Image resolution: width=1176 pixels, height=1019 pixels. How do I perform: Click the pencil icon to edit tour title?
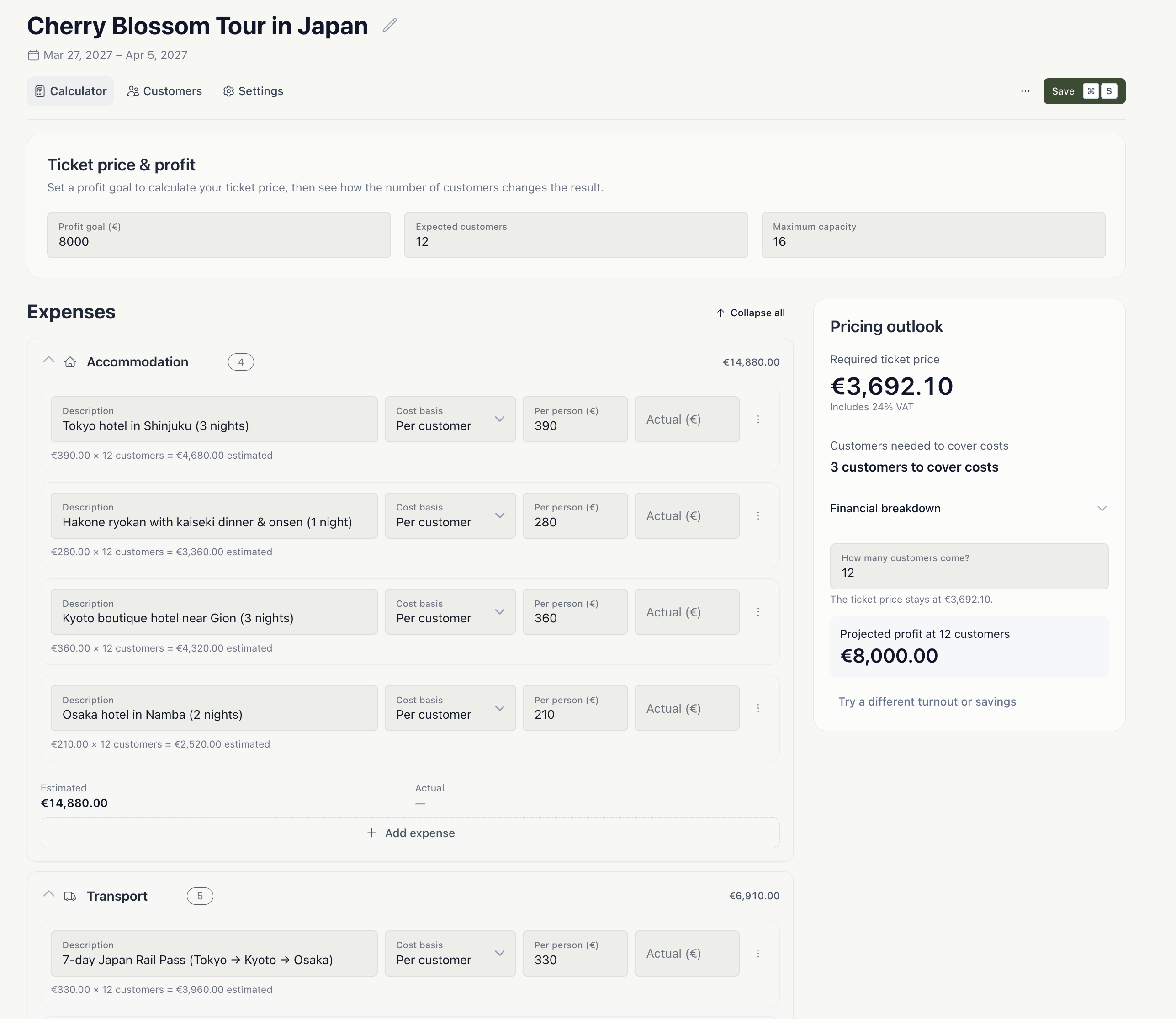click(389, 26)
